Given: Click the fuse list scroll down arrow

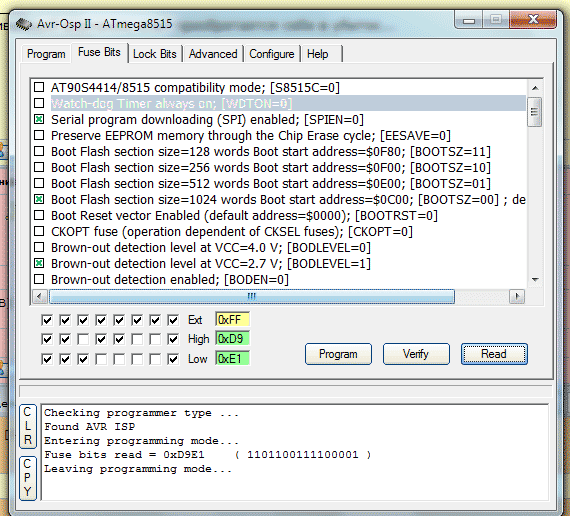Looking at the screenshot, I should tap(535, 280).
